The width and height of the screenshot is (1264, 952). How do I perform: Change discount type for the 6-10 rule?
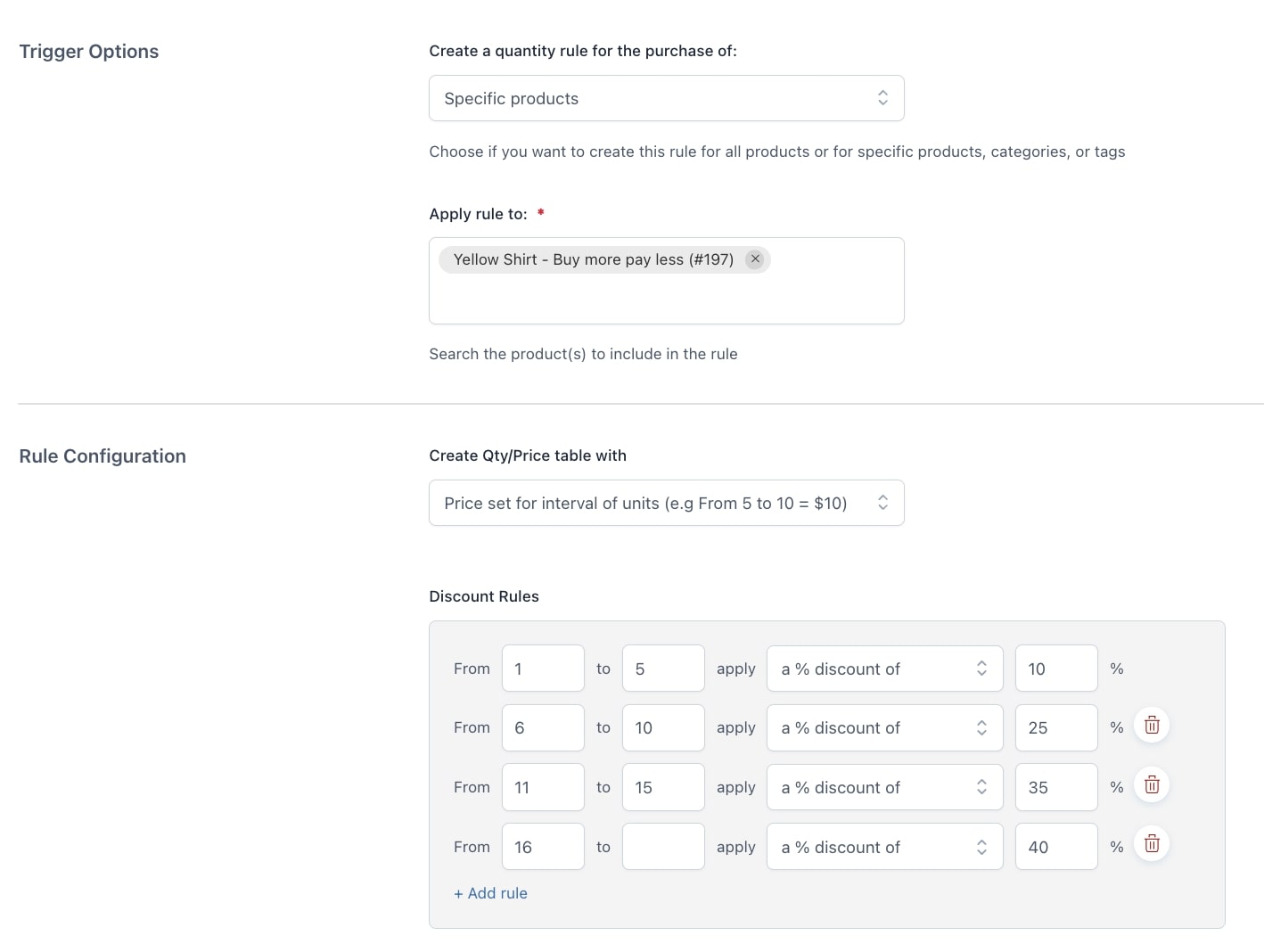point(883,728)
